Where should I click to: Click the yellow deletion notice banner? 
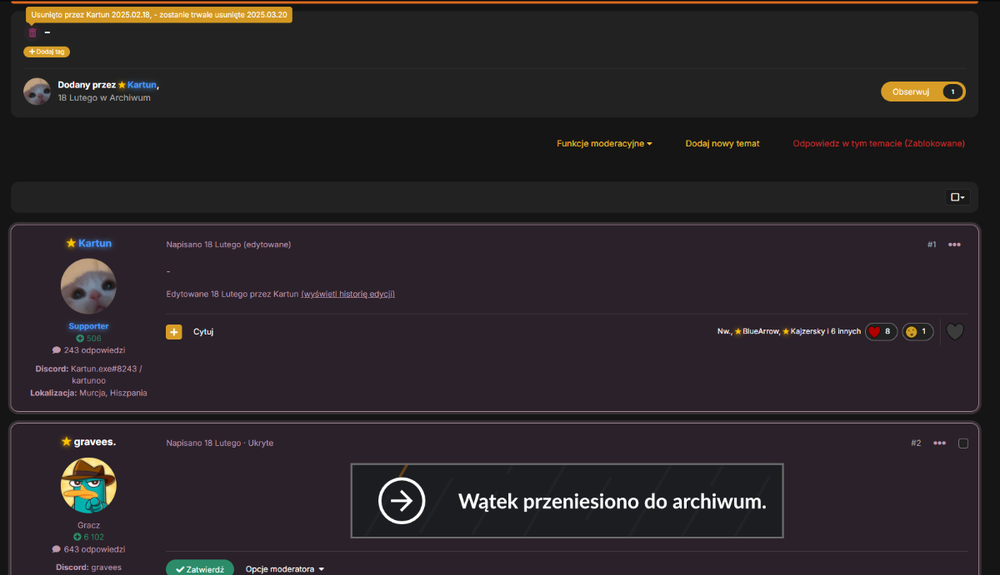(x=159, y=15)
